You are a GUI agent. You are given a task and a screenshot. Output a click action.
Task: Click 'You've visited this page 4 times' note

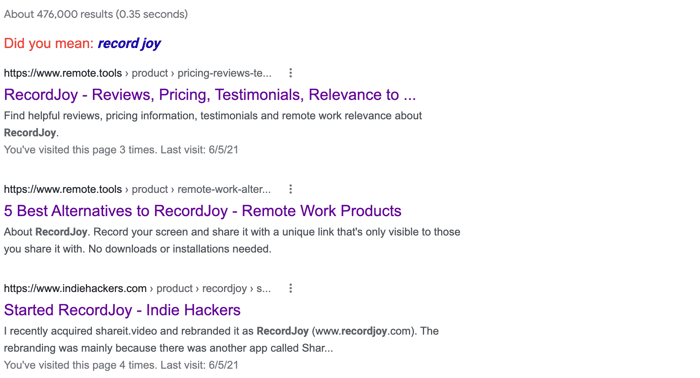[121, 365]
